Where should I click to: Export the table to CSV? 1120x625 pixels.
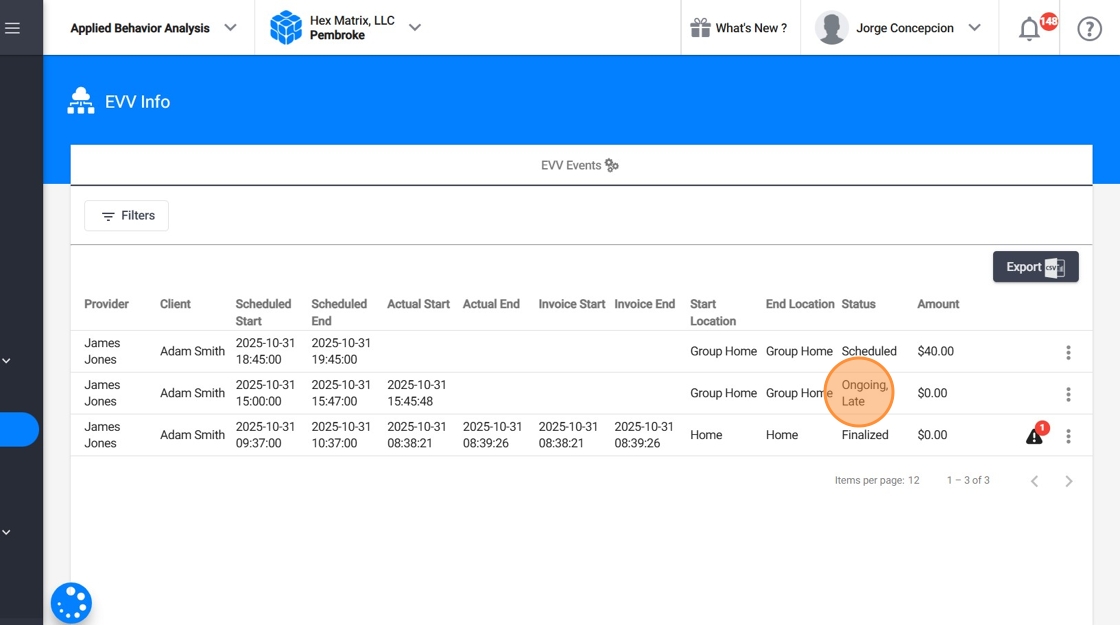pos(1035,266)
